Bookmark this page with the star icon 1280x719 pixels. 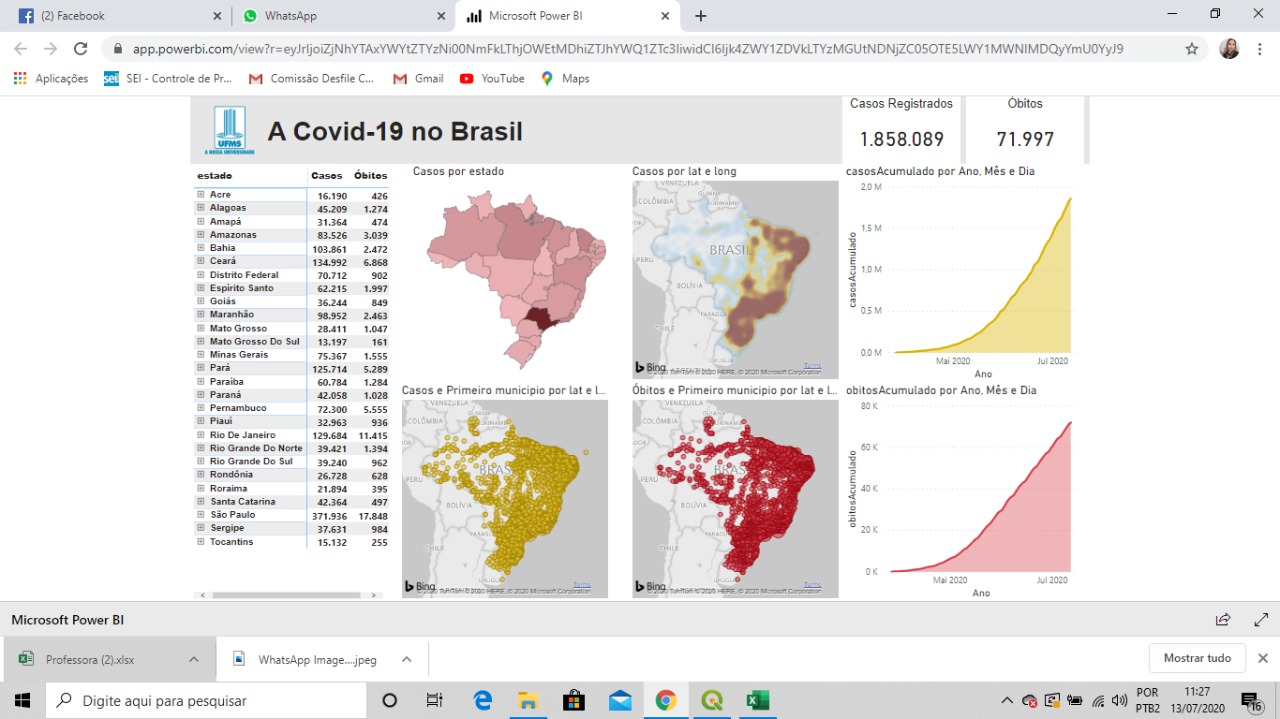click(1191, 49)
